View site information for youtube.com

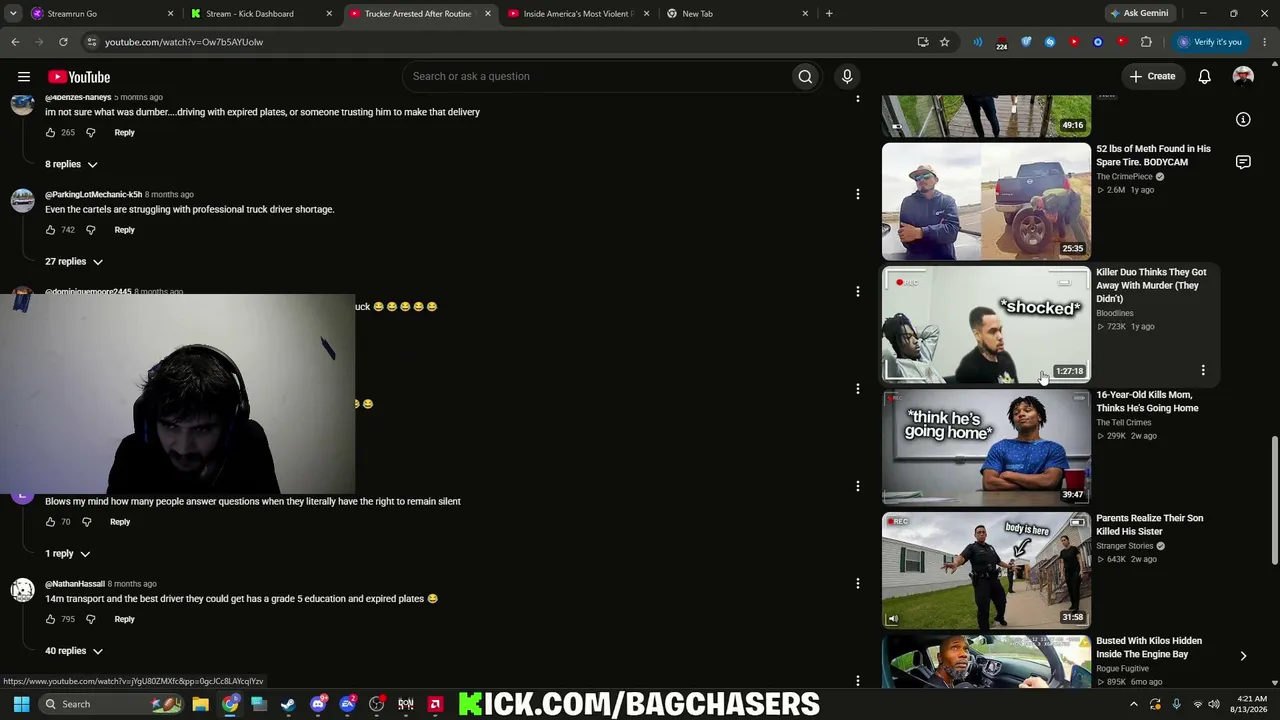(x=91, y=42)
